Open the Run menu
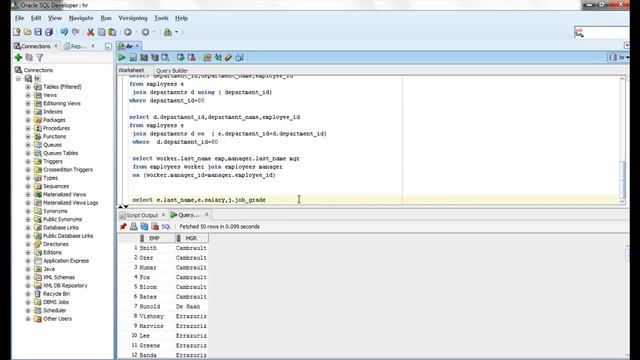The image size is (640, 360). click(x=106, y=18)
